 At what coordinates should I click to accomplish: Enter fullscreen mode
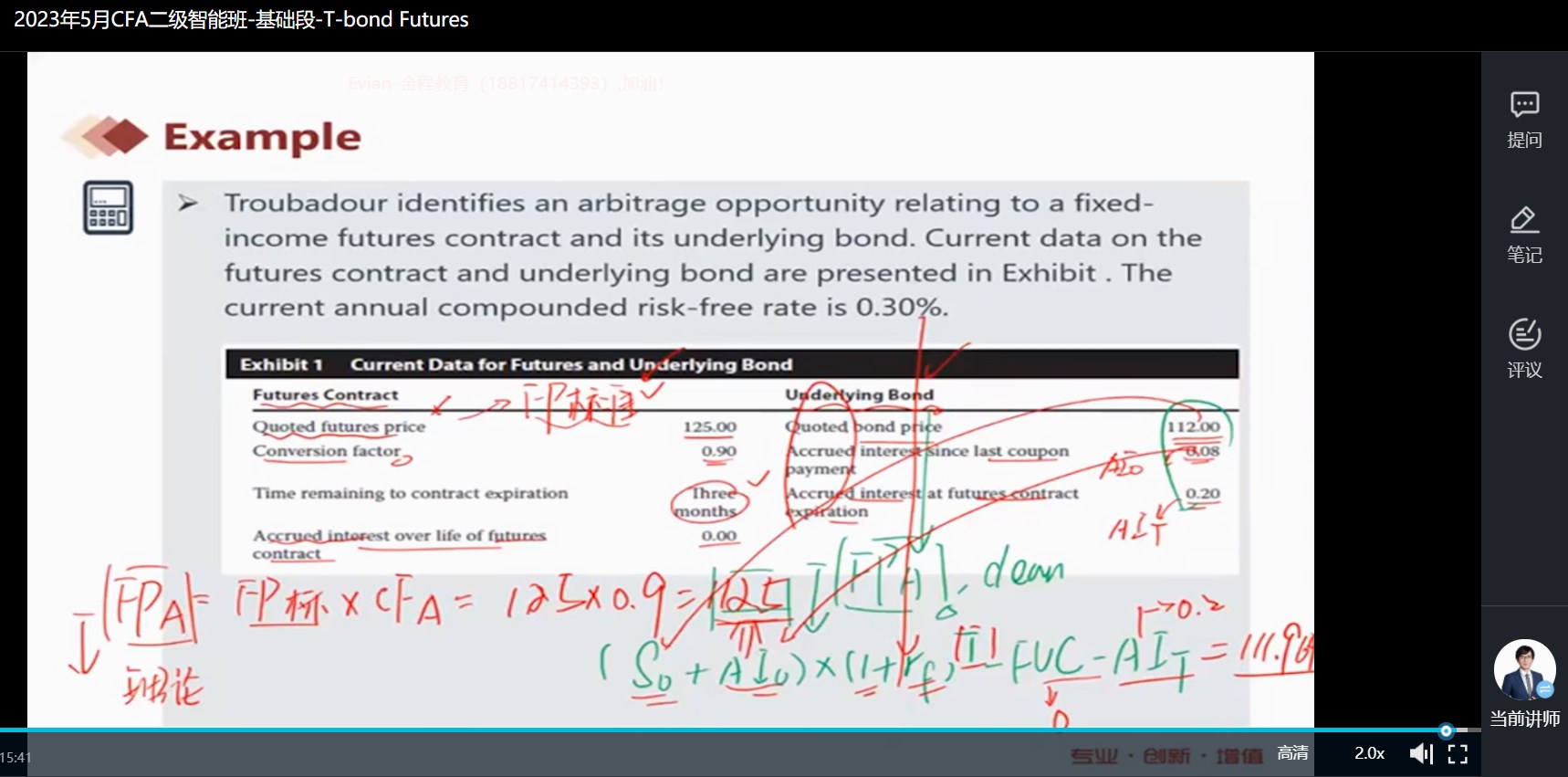1458,753
